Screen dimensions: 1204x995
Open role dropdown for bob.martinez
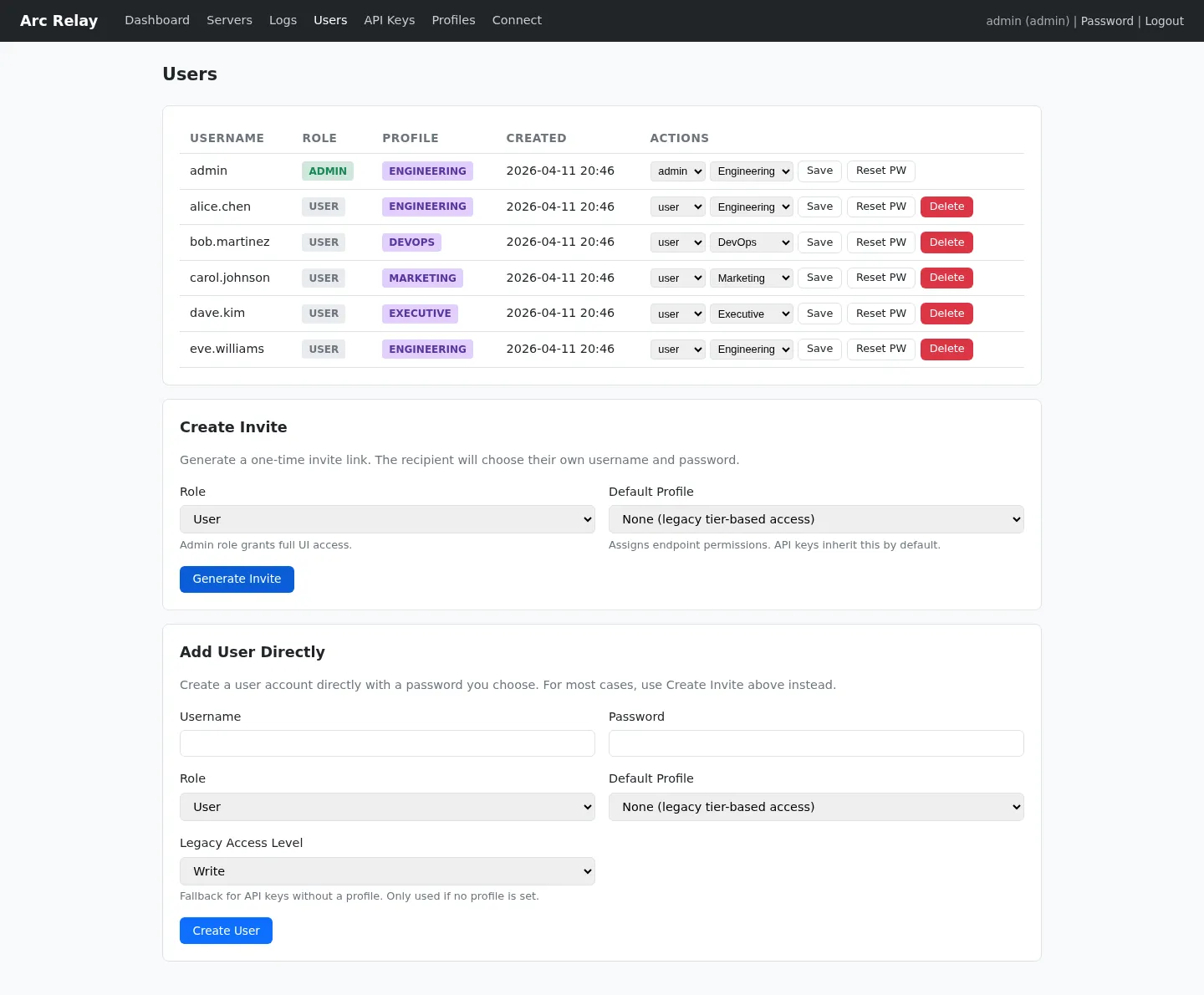pyautogui.click(x=678, y=242)
